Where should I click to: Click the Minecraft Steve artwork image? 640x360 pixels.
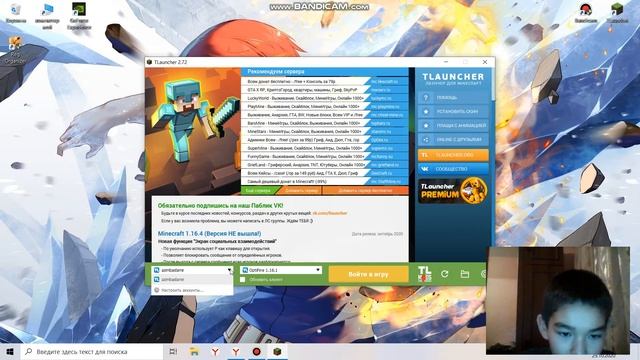click(193, 131)
